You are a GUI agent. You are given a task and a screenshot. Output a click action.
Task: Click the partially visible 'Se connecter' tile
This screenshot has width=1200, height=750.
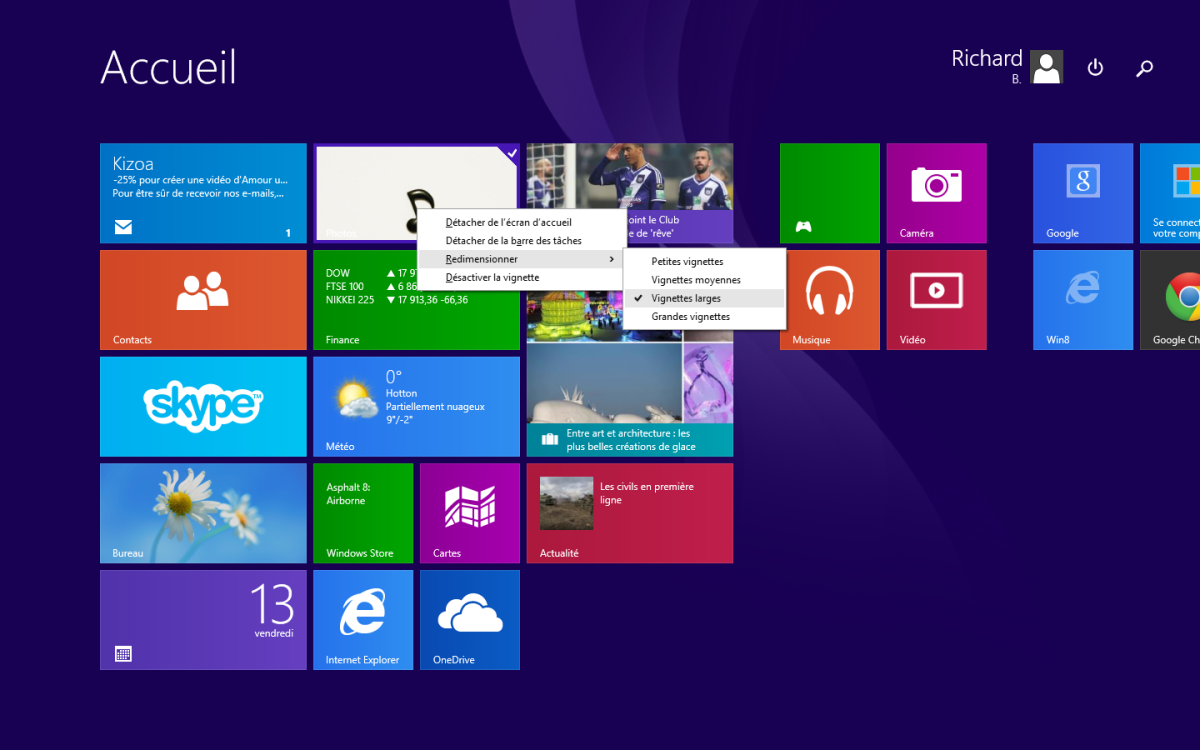[1170, 193]
